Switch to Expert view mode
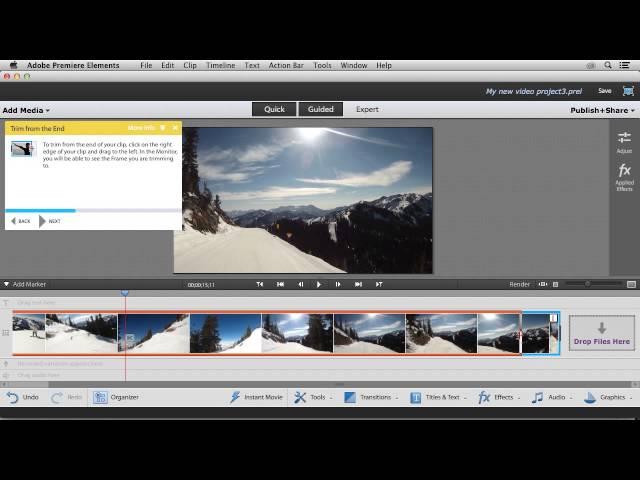This screenshot has width=640, height=480. (367, 109)
